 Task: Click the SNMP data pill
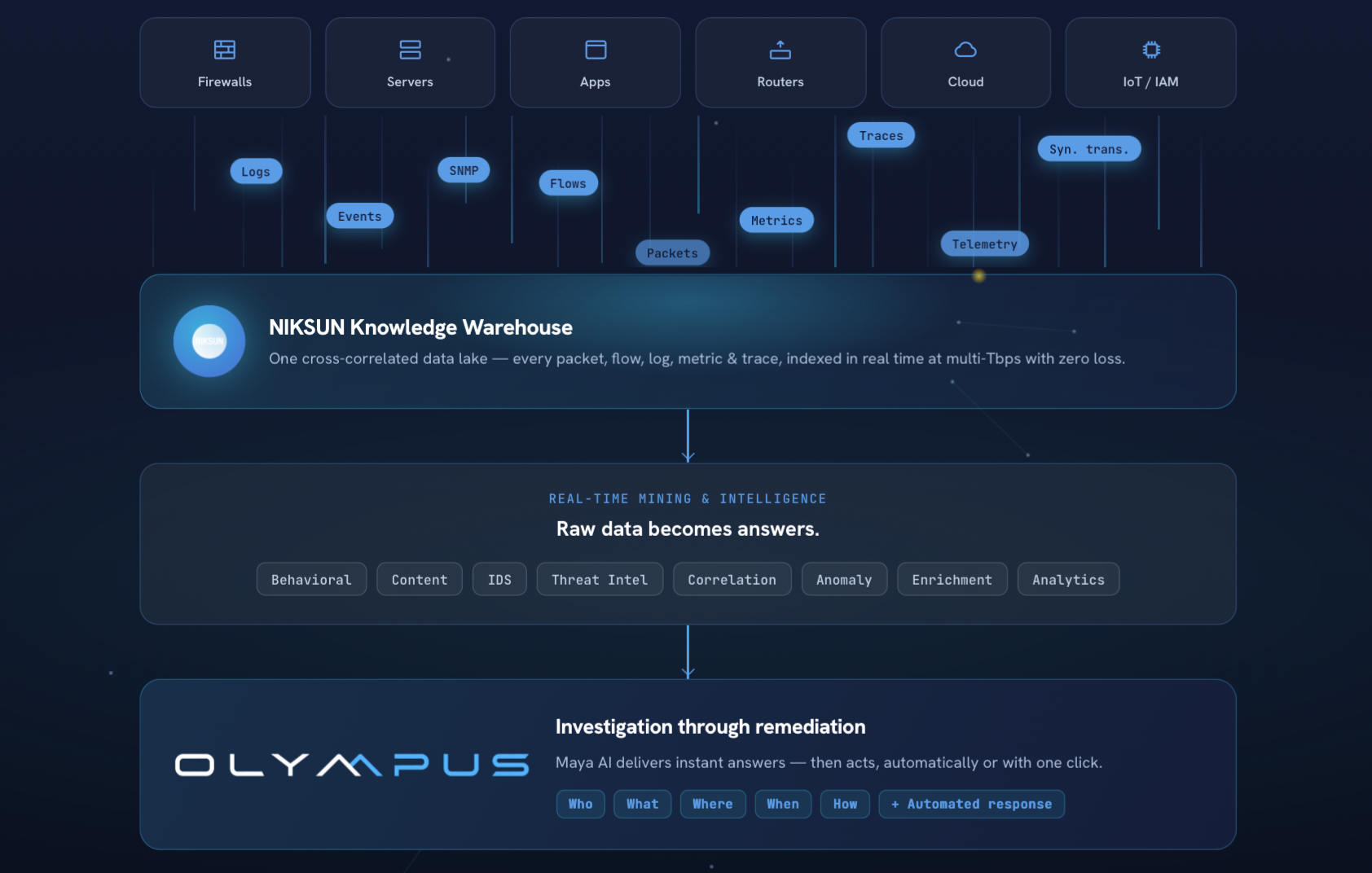pos(464,170)
